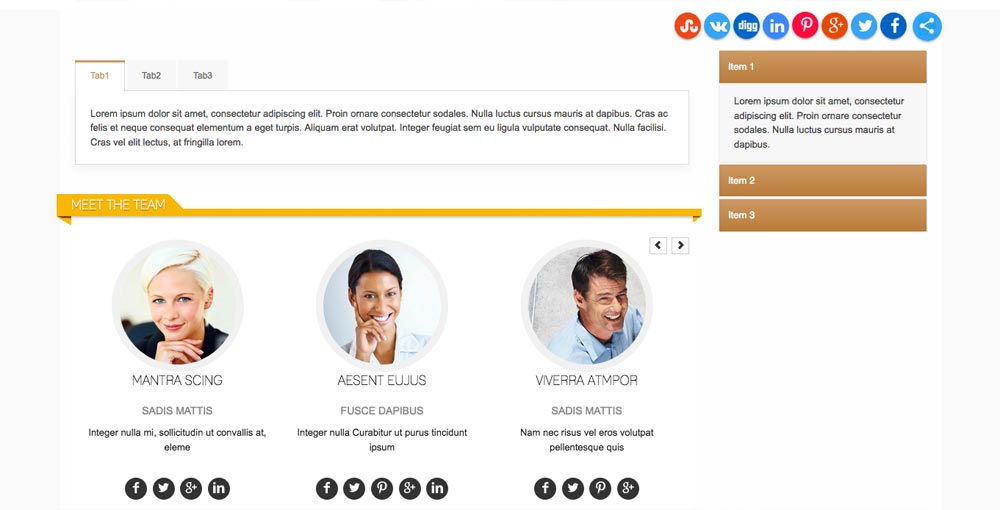The image size is (1000, 510).
Task: Show next team members with right arrow
Action: click(x=680, y=245)
